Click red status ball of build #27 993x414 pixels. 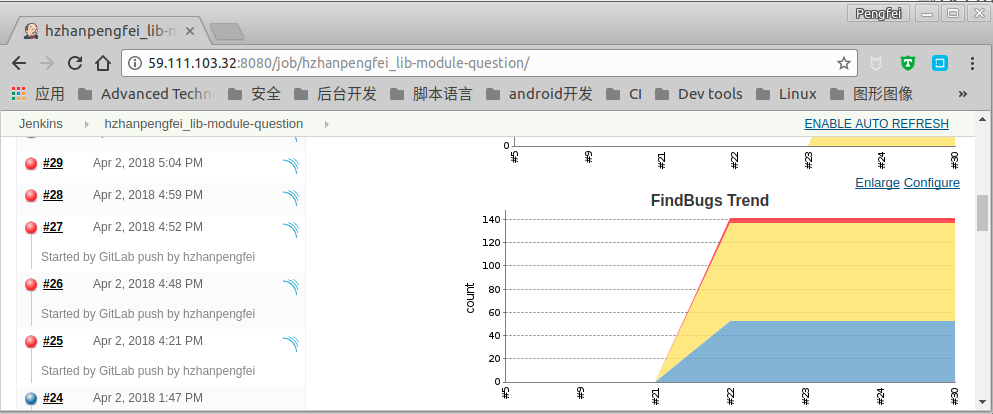31,227
